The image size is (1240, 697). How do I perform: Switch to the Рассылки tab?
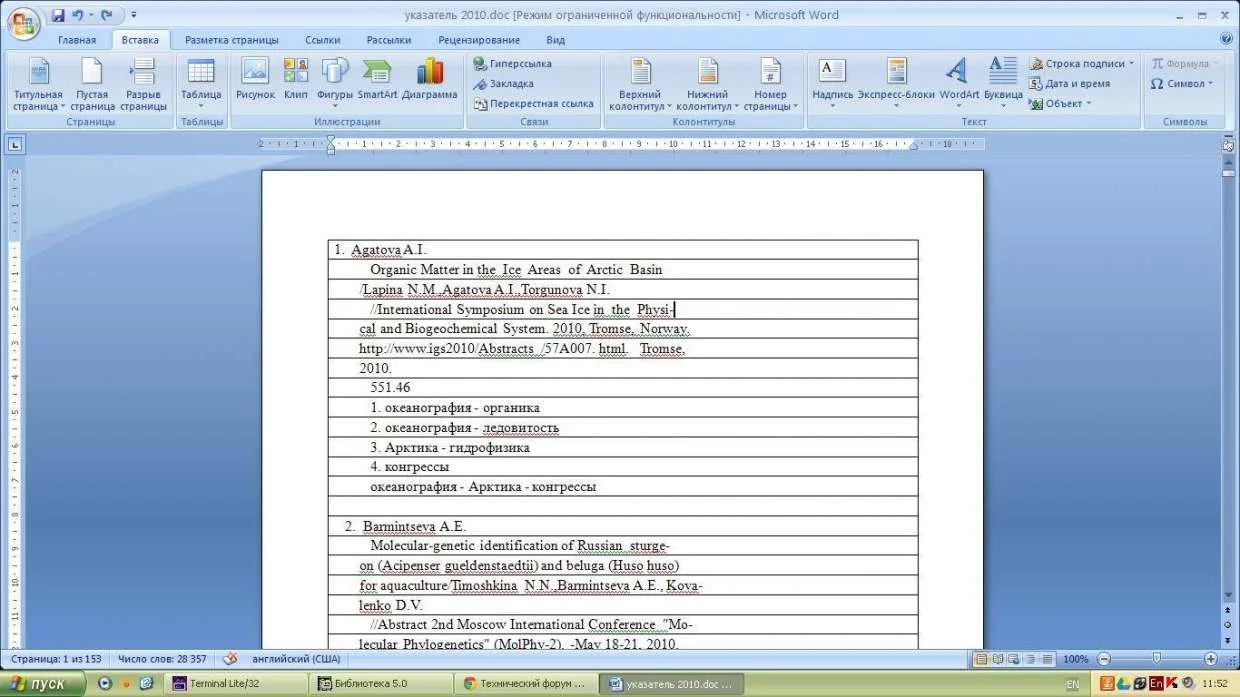[x=389, y=40]
